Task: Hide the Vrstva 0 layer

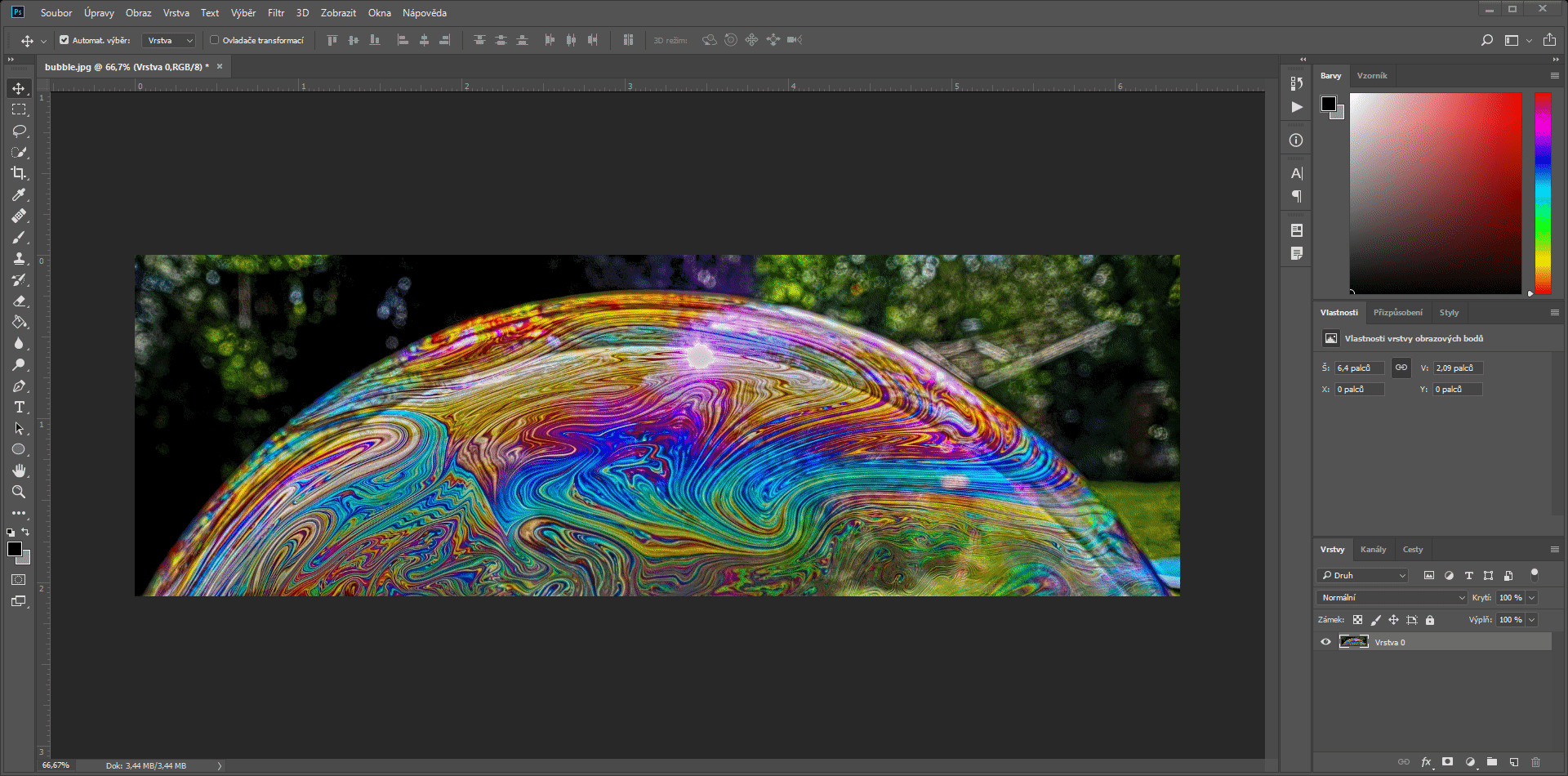Action: 1325,642
